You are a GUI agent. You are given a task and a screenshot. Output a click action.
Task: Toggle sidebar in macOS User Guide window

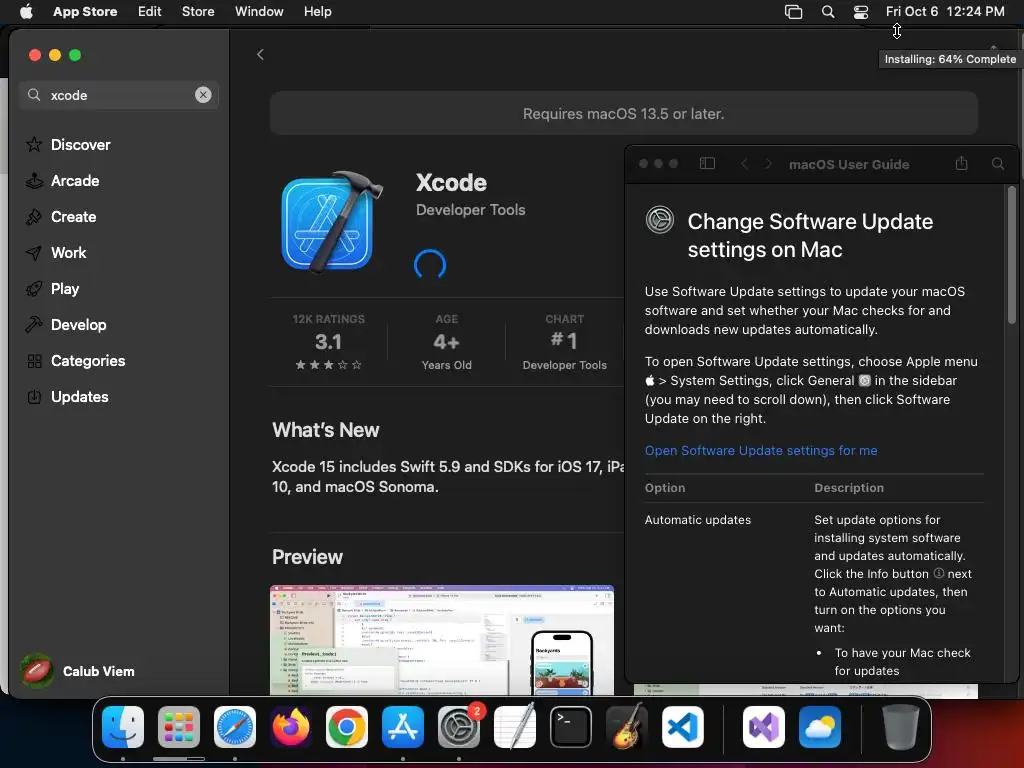pos(707,163)
